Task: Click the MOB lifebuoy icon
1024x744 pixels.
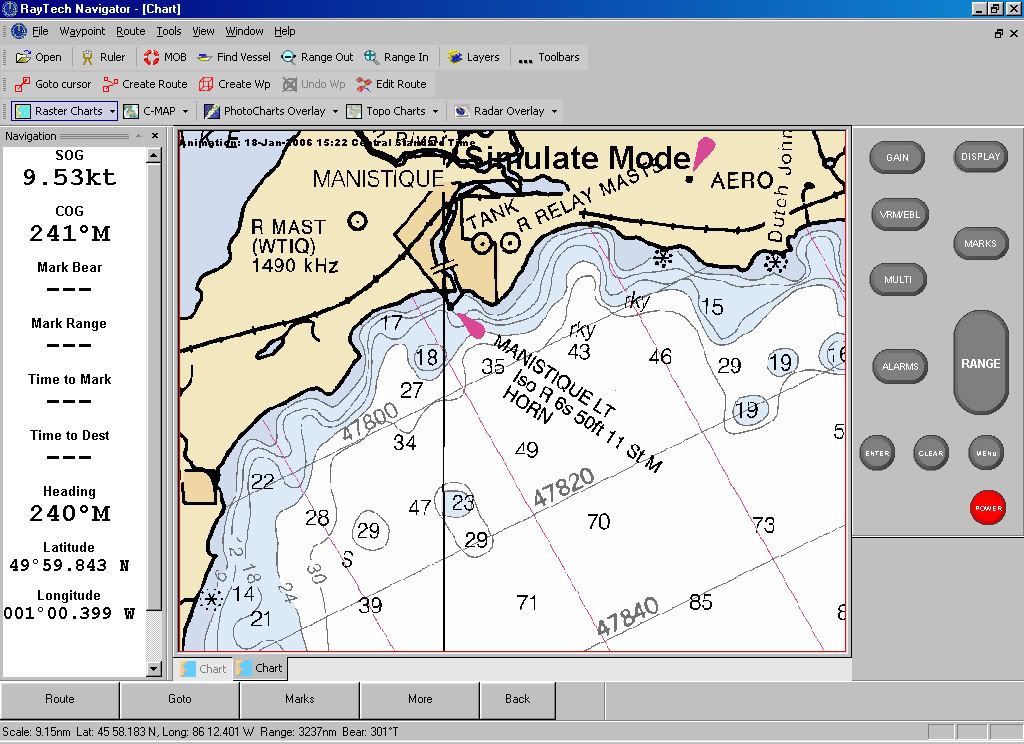Action: tap(152, 58)
